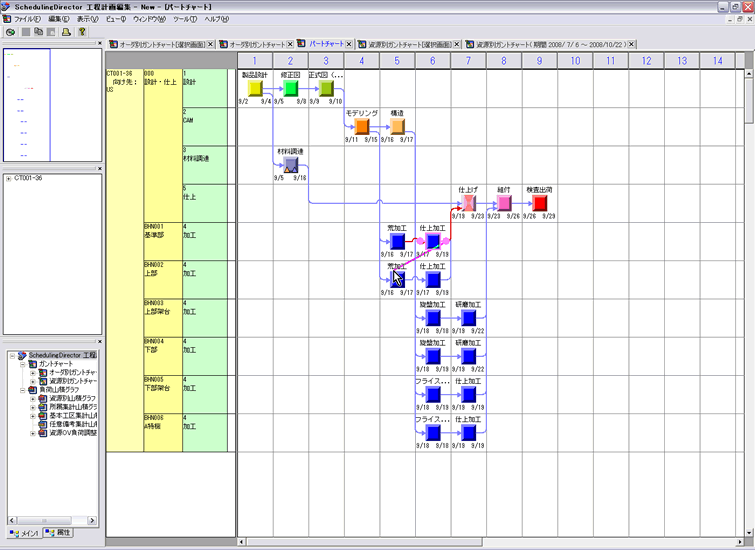Screen dimensions: 755x550
Task: Click the help question mark toolbar icon
Action: (x=82, y=32)
